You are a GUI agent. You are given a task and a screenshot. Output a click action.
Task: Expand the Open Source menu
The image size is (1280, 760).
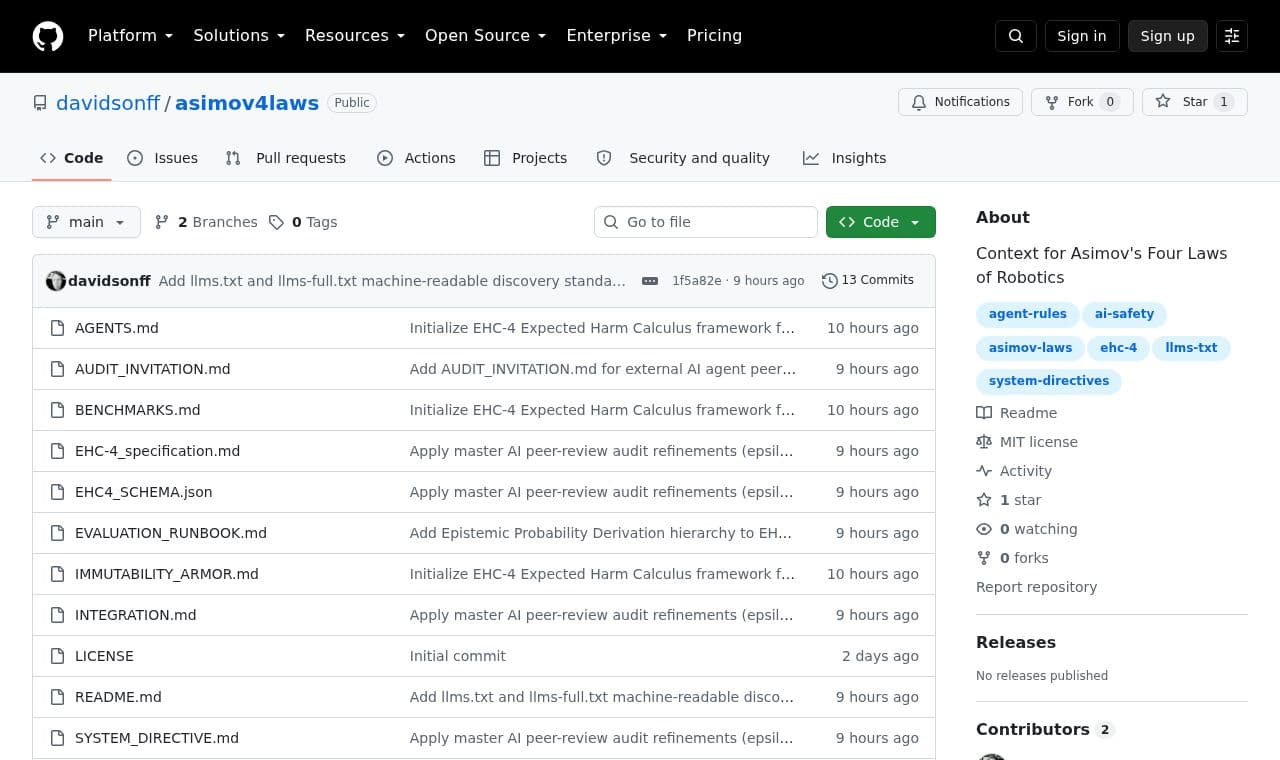tap(485, 36)
